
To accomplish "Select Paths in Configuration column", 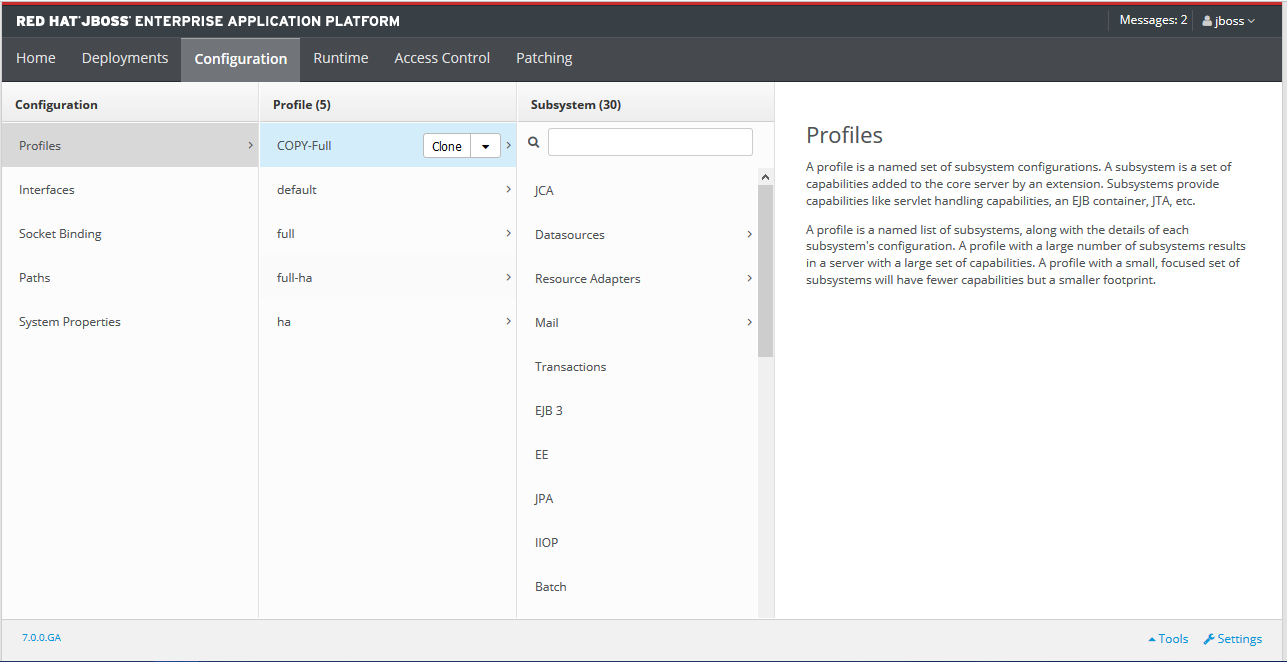I will [129, 277].
